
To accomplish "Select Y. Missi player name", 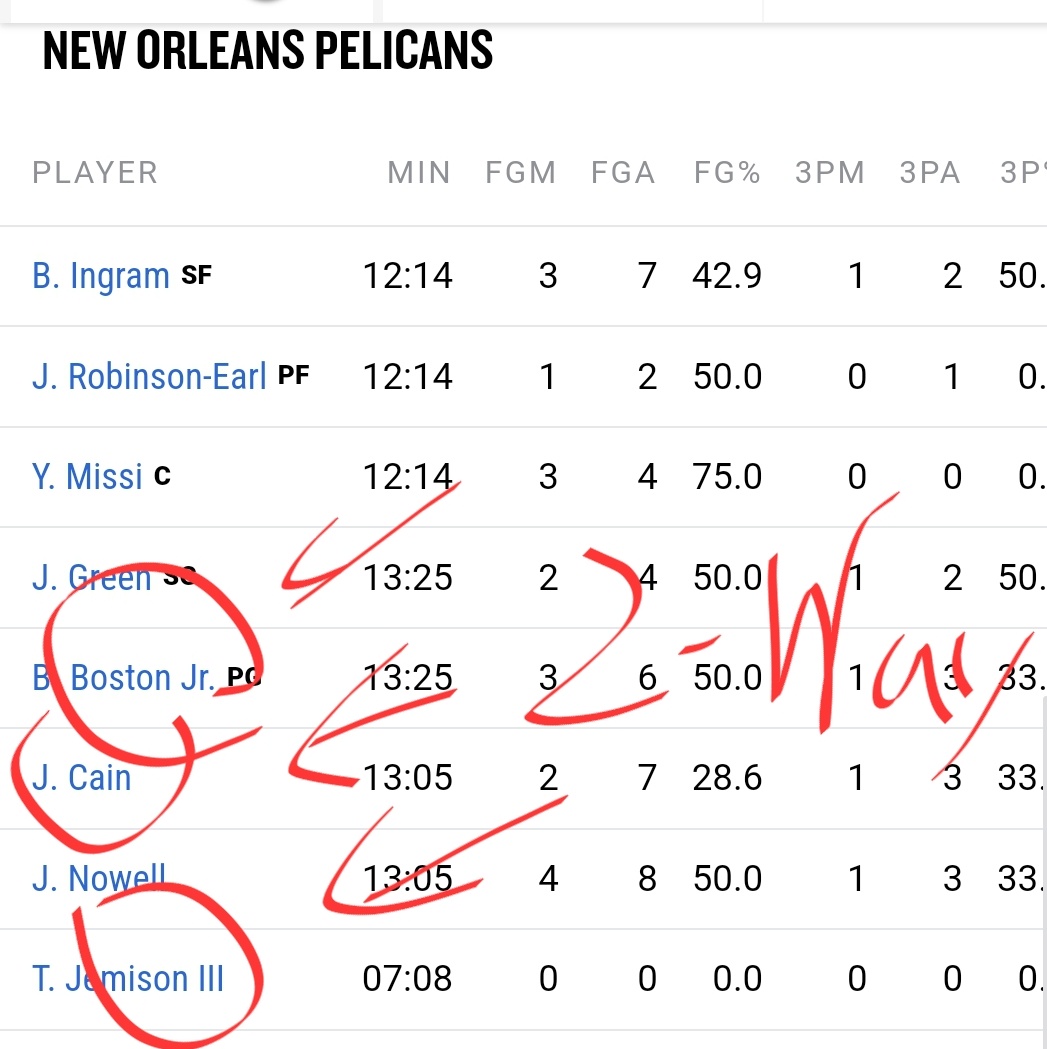I will click(x=87, y=477).
